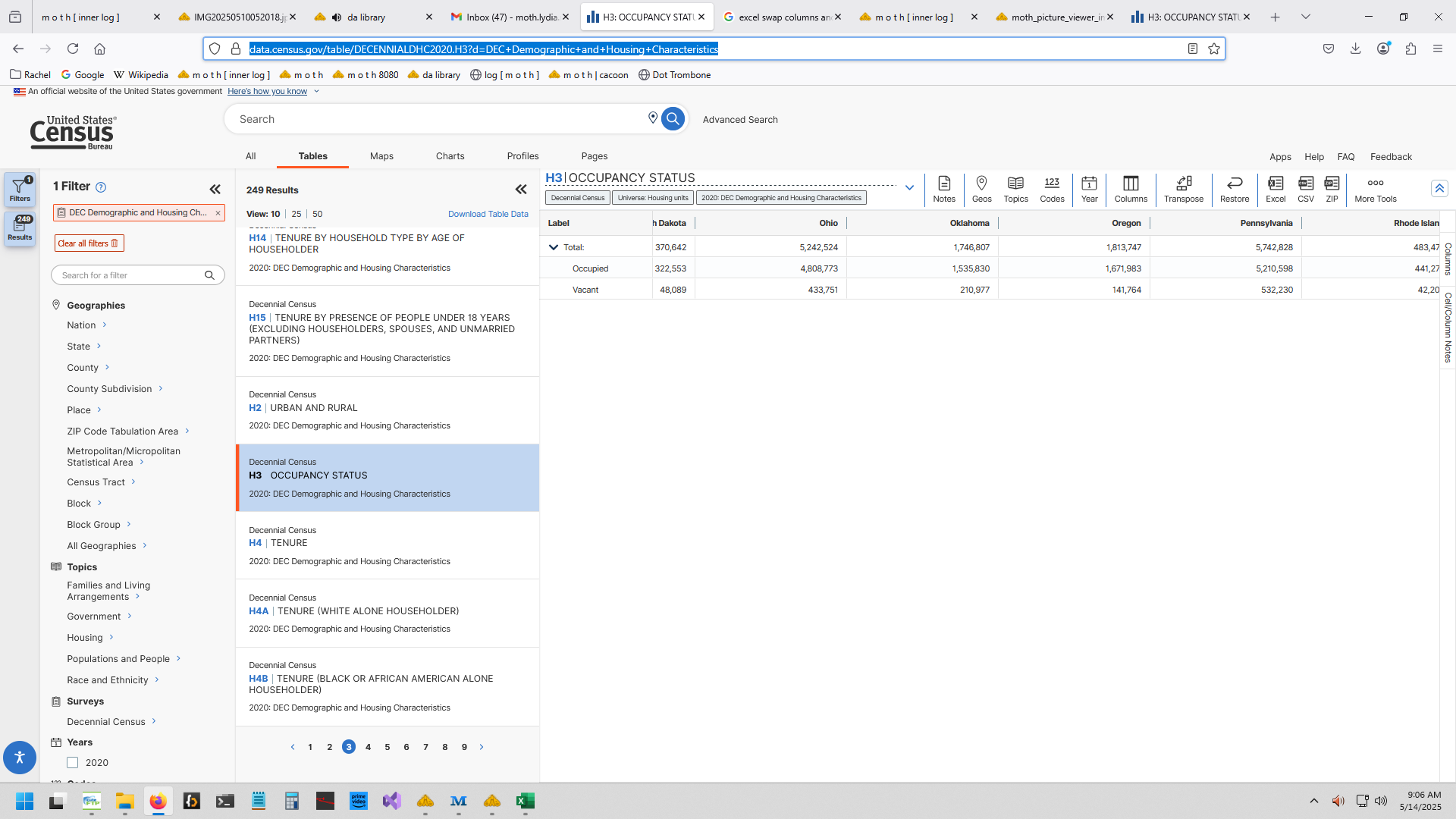Switch to the Maps tab
Viewport: 1456px width, 819px height.
click(x=381, y=156)
